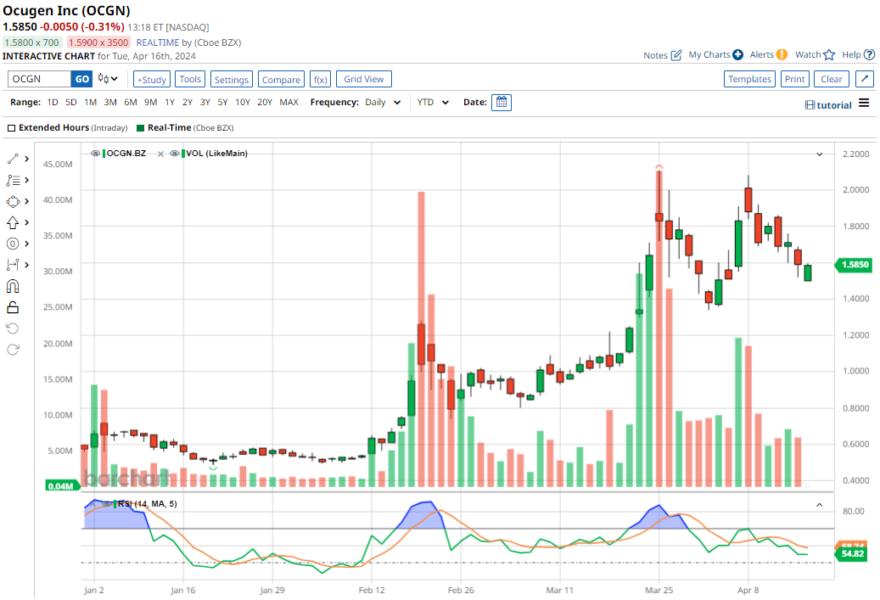The image size is (880, 600).
Task: Select the 1D range
Action: click(52, 102)
